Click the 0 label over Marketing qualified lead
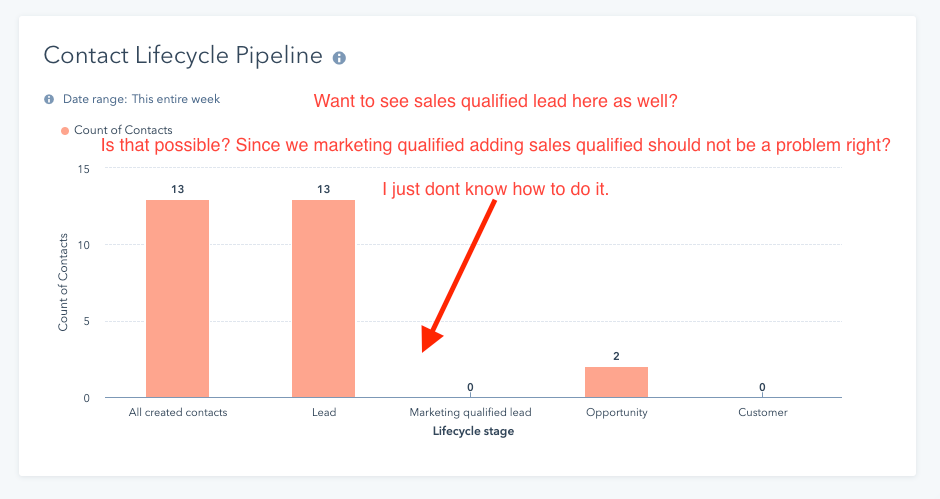The height and width of the screenshot is (499, 940). point(470,387)
